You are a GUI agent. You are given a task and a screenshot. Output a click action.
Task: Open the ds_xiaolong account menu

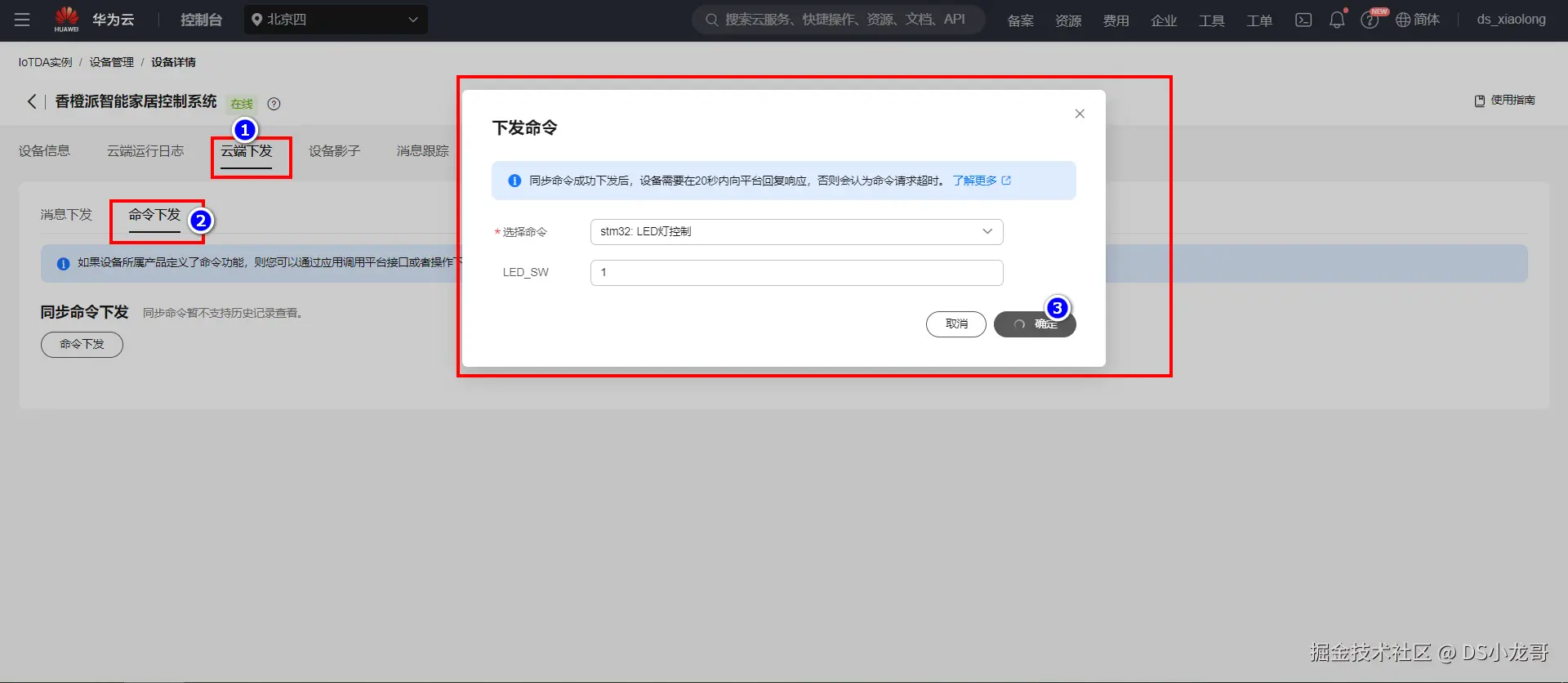[x=1511, y=20]
